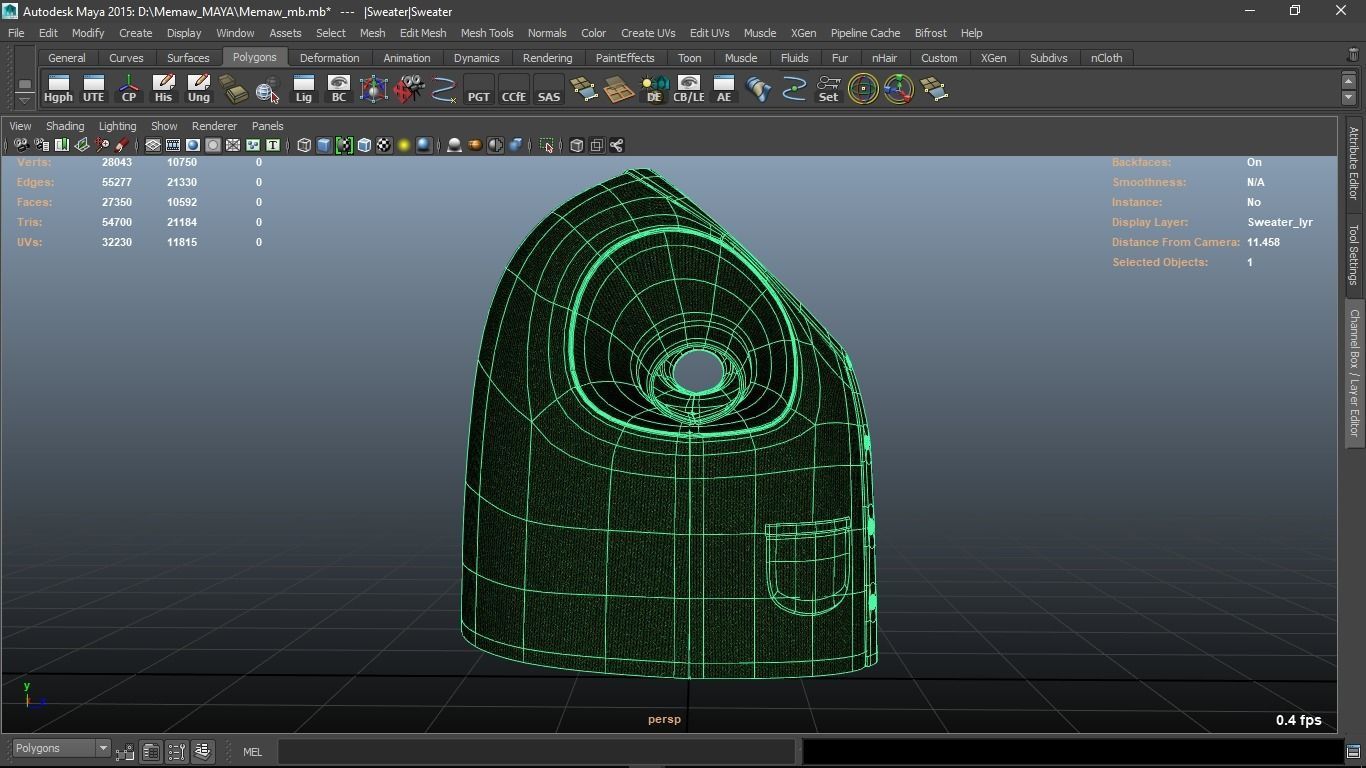Click the Set key shelf icon
The image size is (1366, 768).
pyautogui.click(x=828, y=89)
